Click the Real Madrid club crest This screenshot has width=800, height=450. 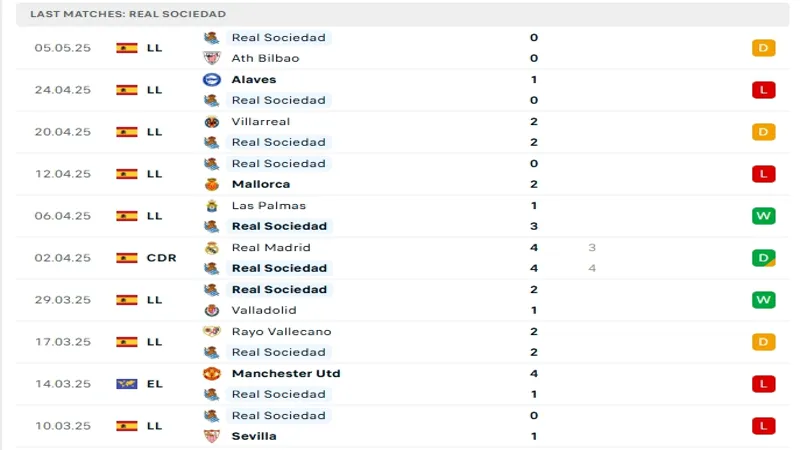point(211,247)
